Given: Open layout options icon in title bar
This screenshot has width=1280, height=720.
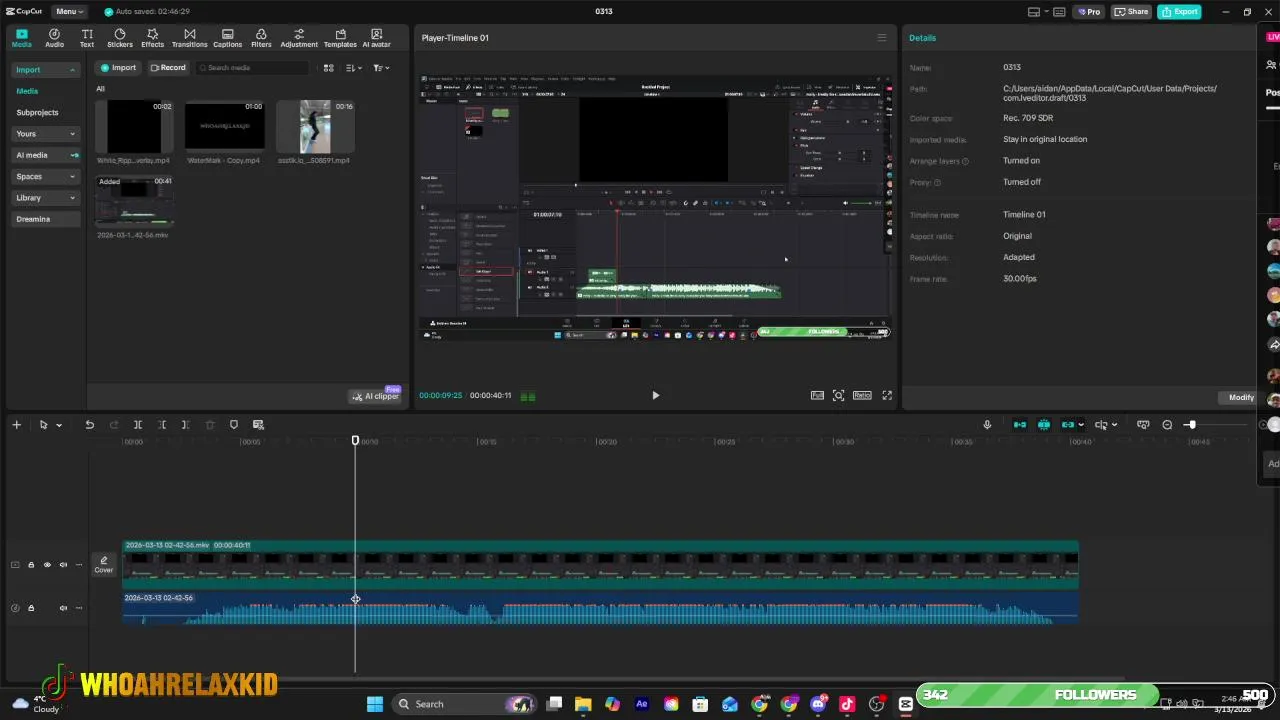Looking at the screenshot, I should point(1034,12).
